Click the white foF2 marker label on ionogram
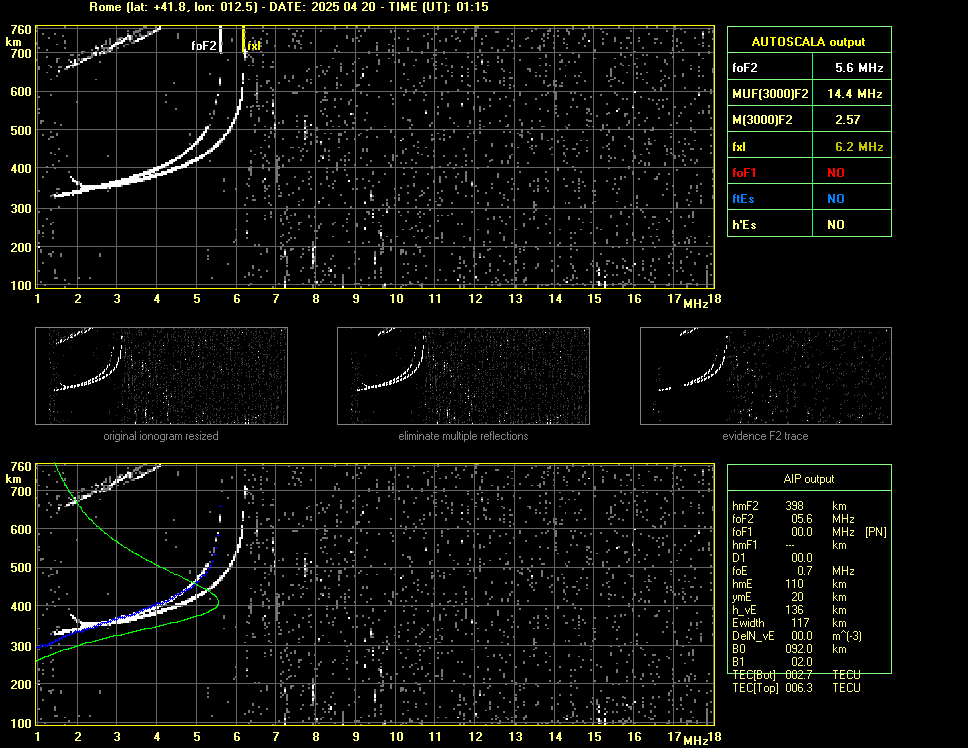Image resolution: width=968 pixels, height=748 pixels. (x=204, y=46)
